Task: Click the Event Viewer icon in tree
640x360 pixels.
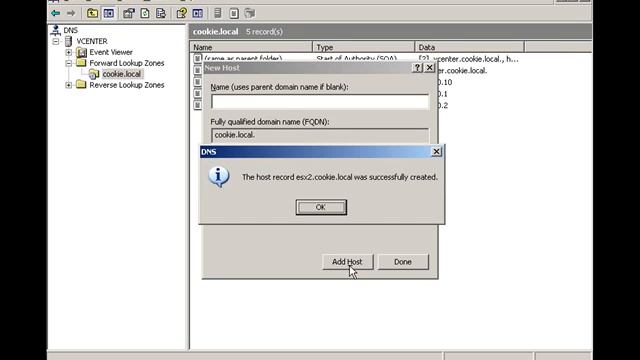Action: coord(82,52)
